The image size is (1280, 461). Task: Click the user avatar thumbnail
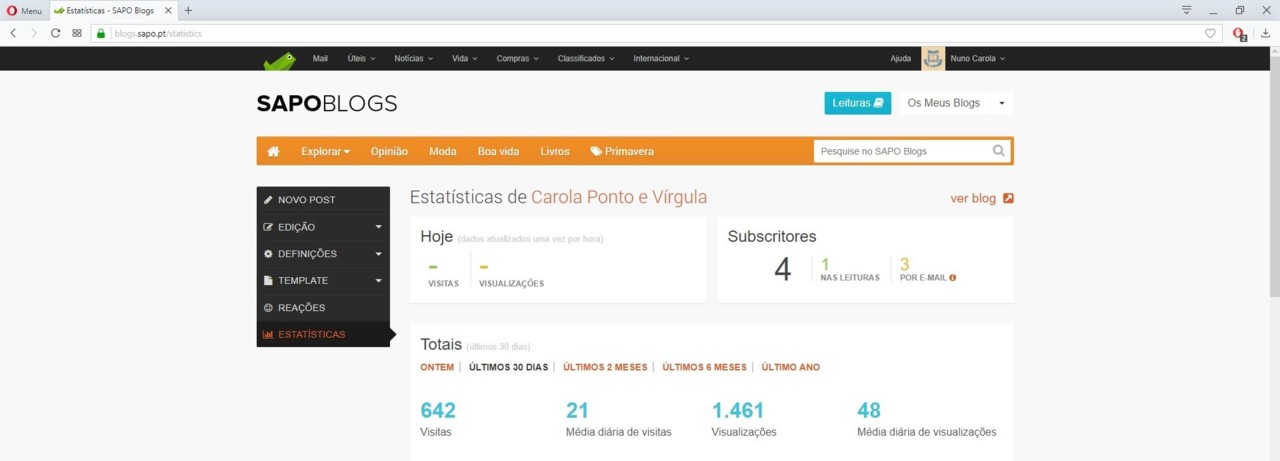point(932,59)
